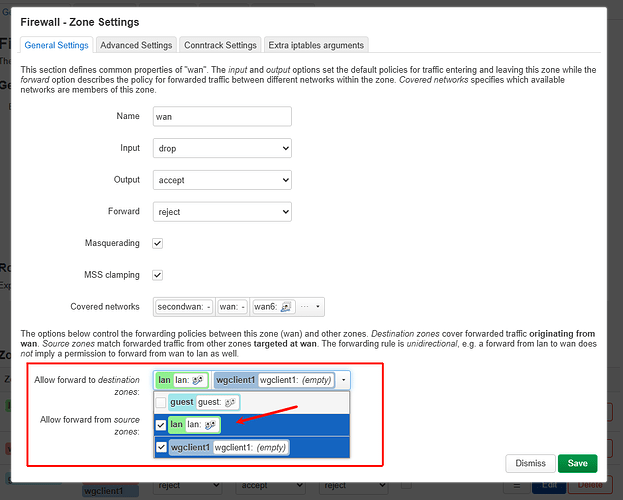Go to Extra iptables arguments tab
This screenshot has width=623, height=500.
point(315,45)
